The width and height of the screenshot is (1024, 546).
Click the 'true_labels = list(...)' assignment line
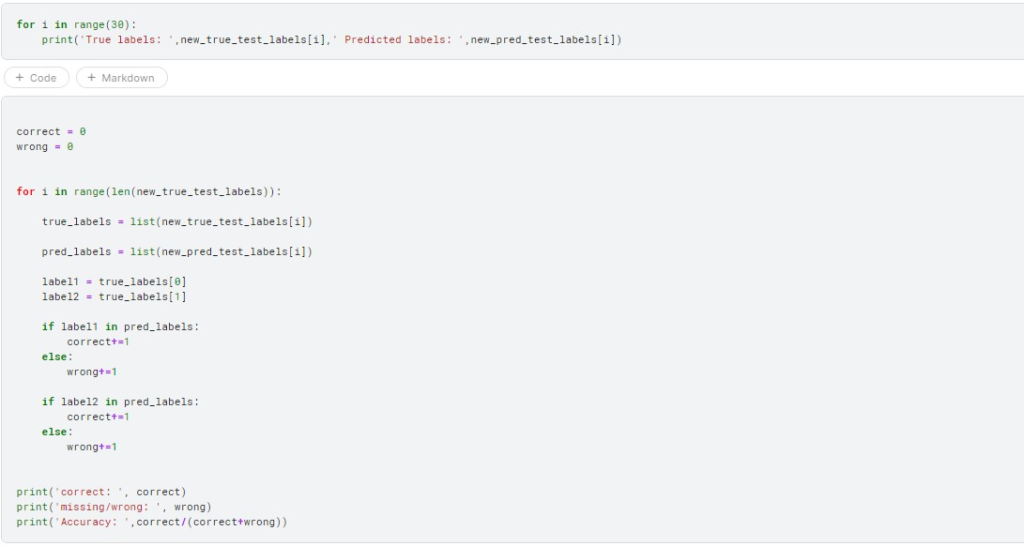pyautogui.click(x=177, y=222)
